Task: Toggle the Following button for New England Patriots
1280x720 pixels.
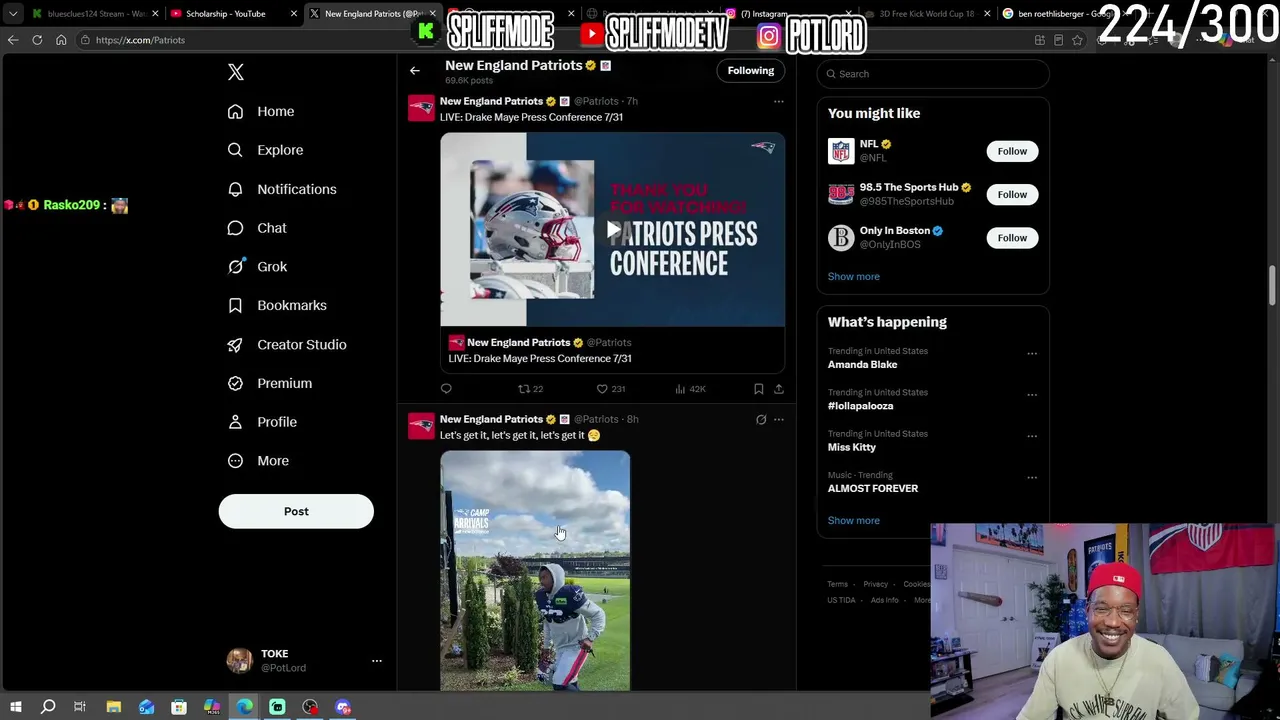Action: (751, 71)
